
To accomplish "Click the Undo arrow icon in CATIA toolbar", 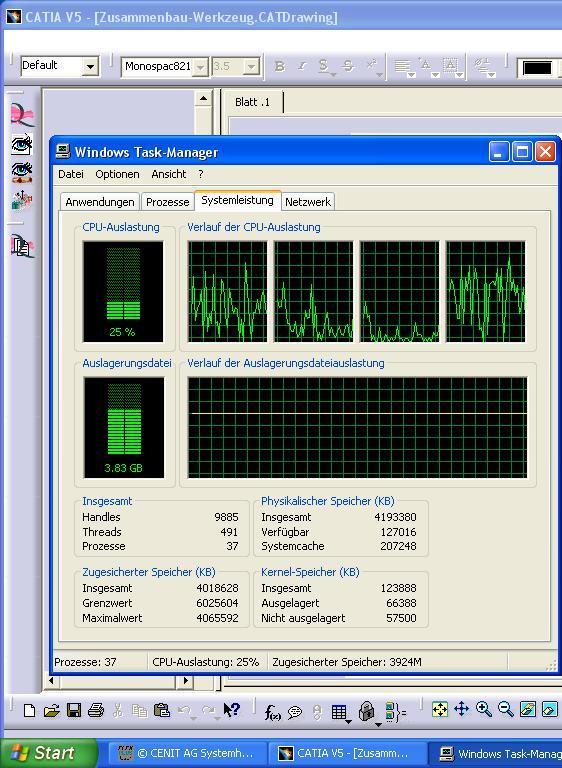I will tap(185, 711).
